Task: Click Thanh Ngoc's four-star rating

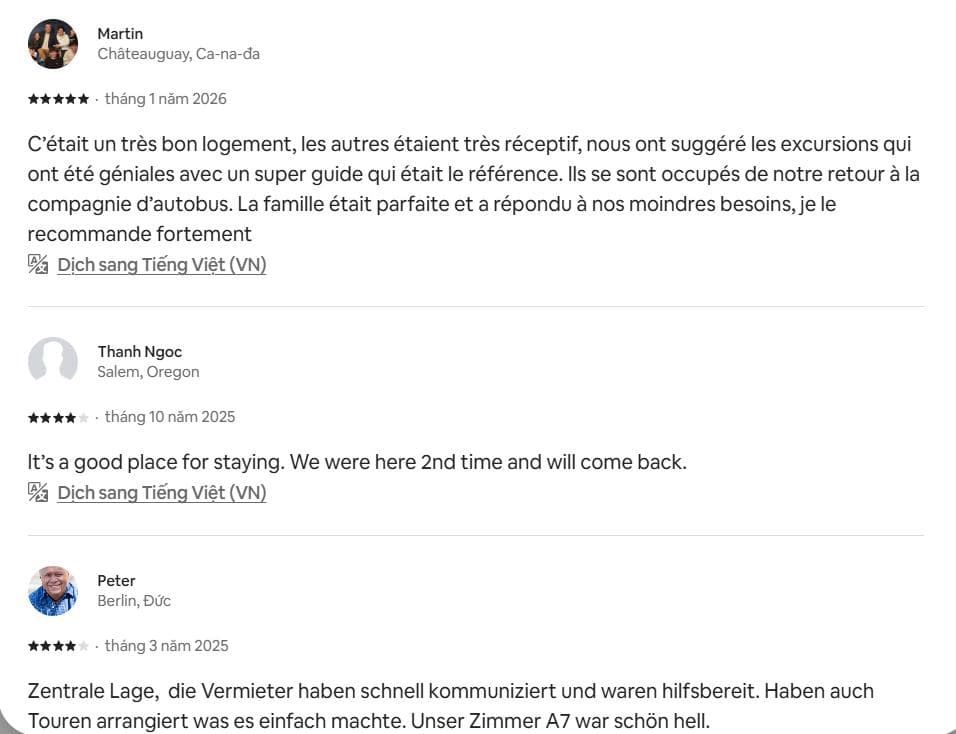Action: click(58, 417)
